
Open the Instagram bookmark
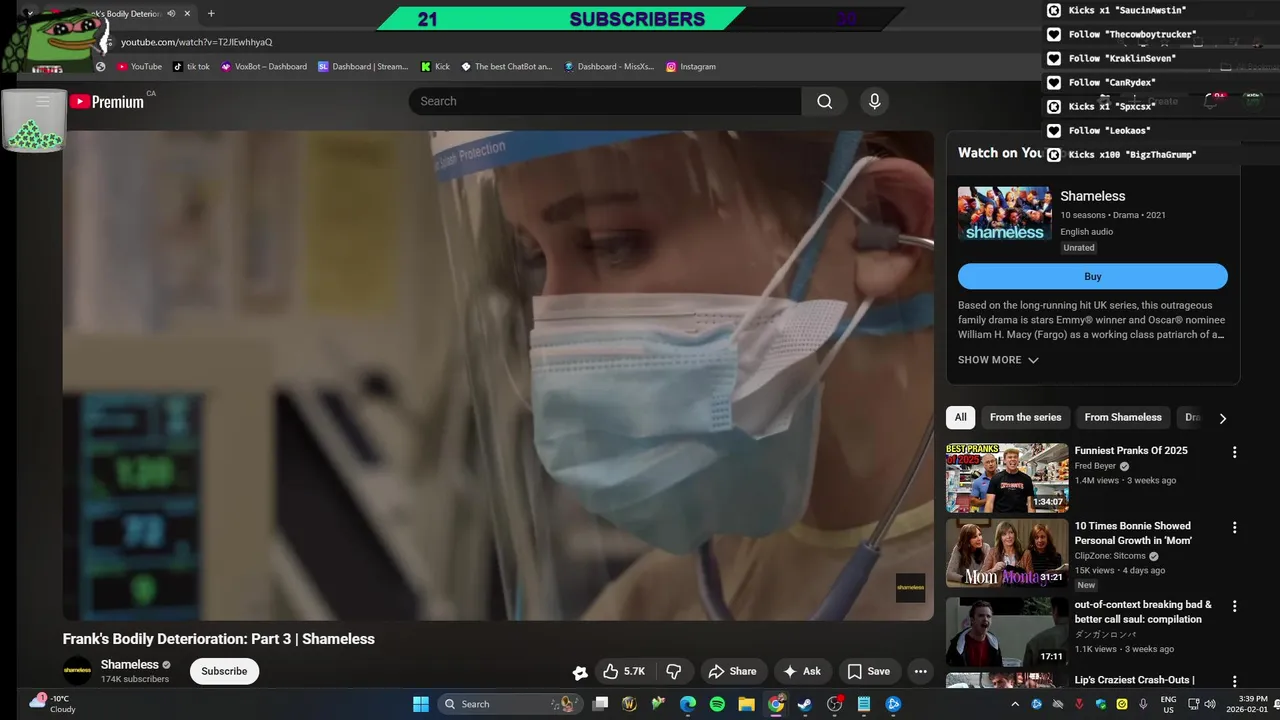coord(691,67)
